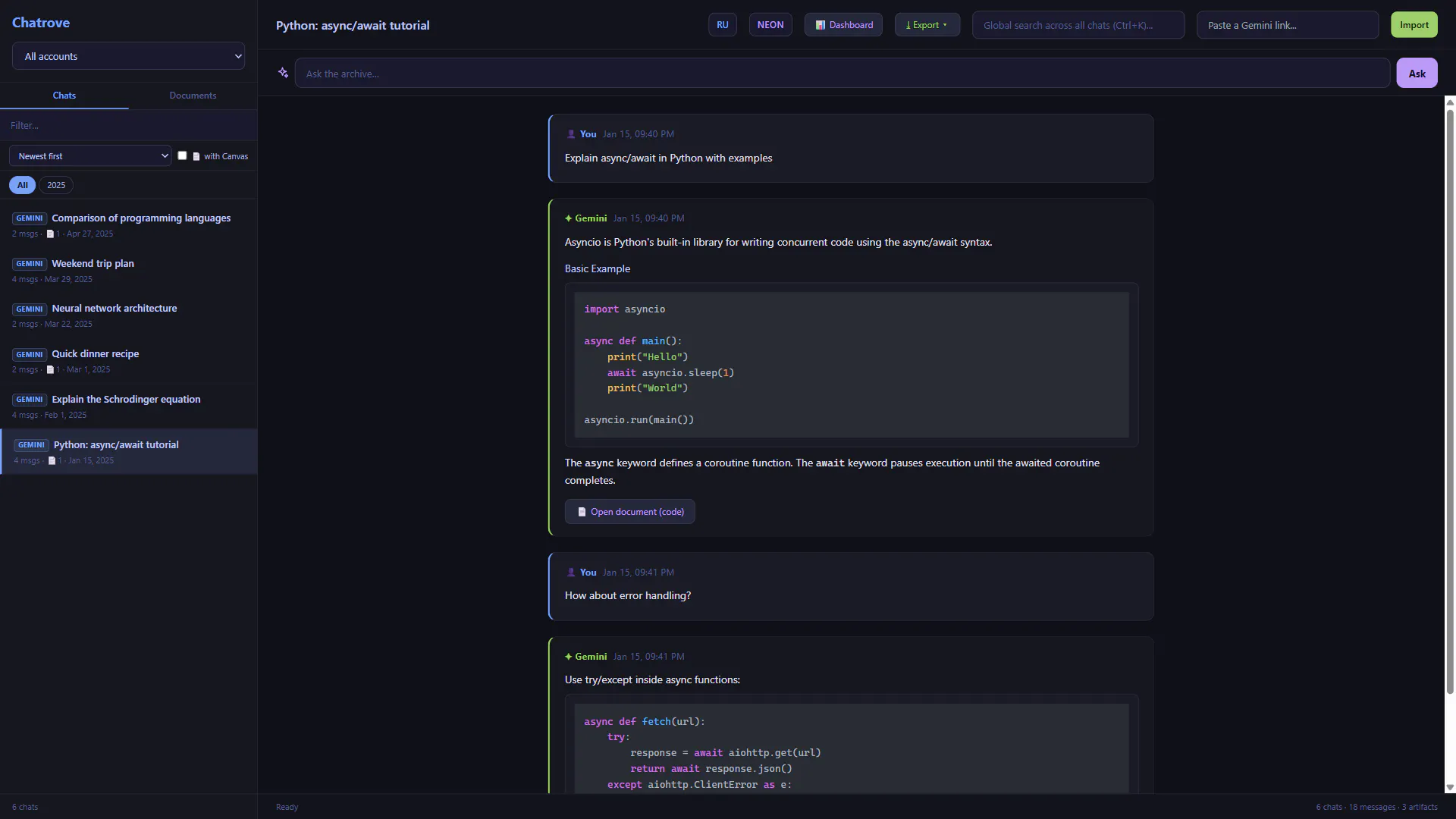Open the "Explain the Schrodinger equation" chat

click(x=128, y=406)
